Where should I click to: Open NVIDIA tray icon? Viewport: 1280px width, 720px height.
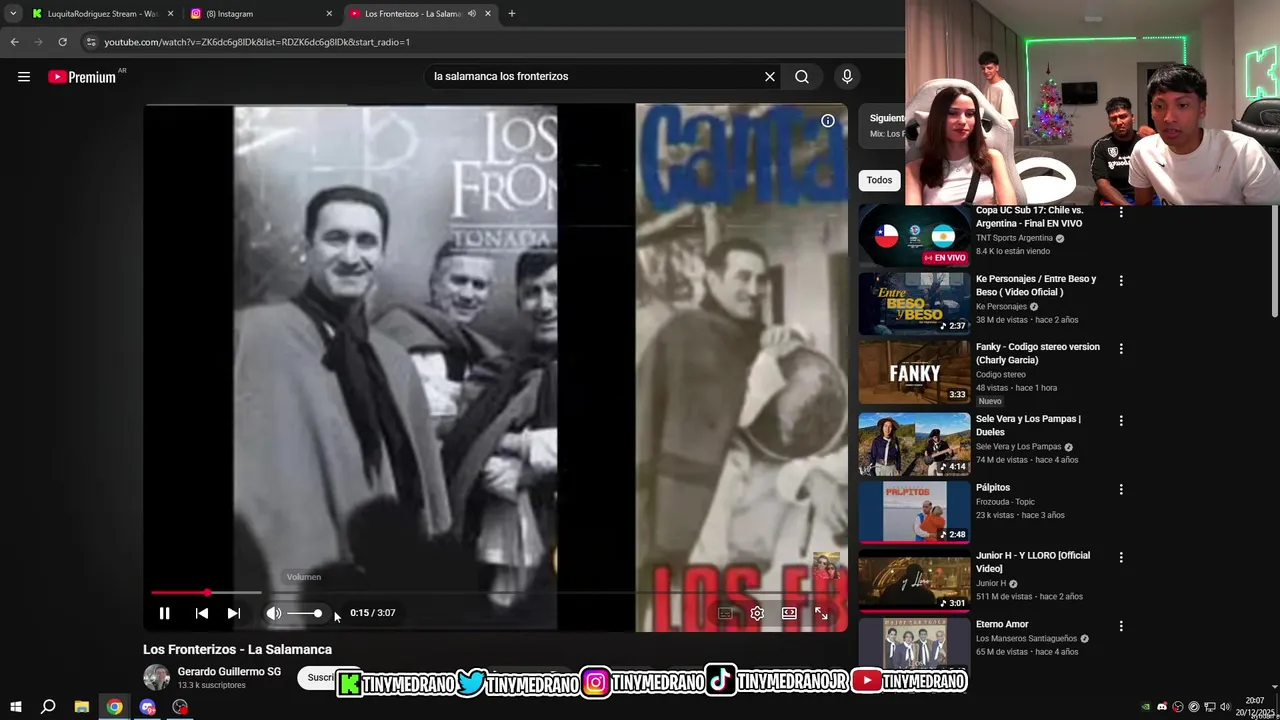click(x=1146, y=707)
